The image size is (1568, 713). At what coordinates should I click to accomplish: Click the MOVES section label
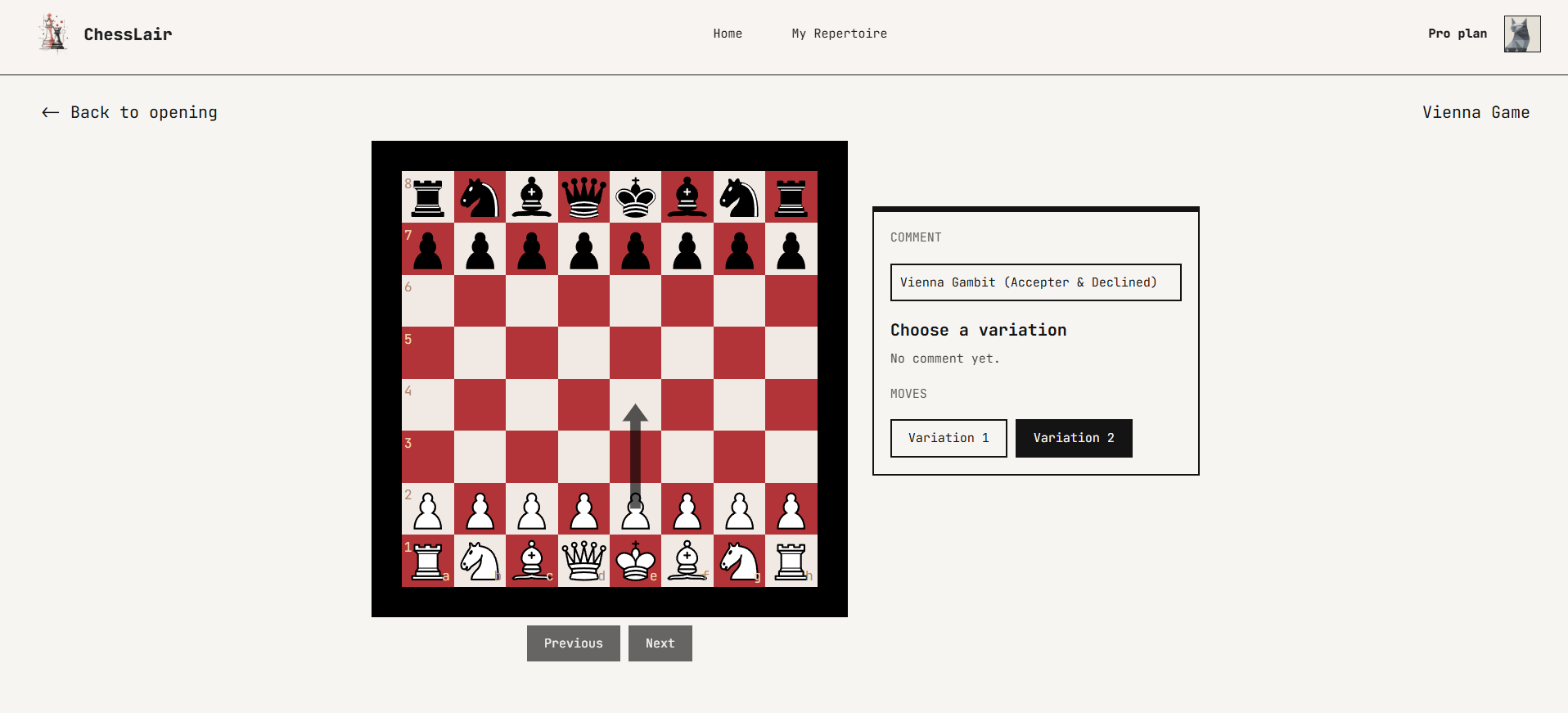point(908,394)
